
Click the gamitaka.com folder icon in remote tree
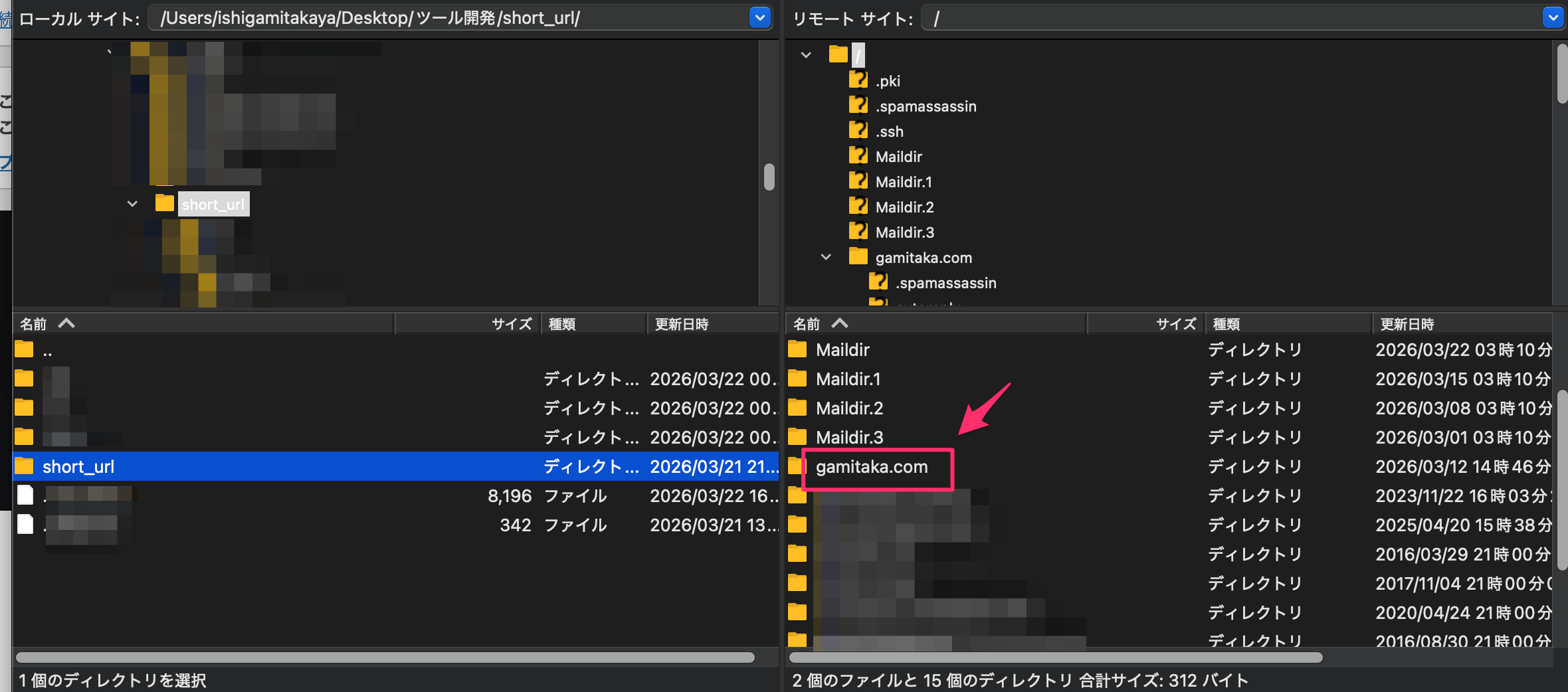[858, 257]
